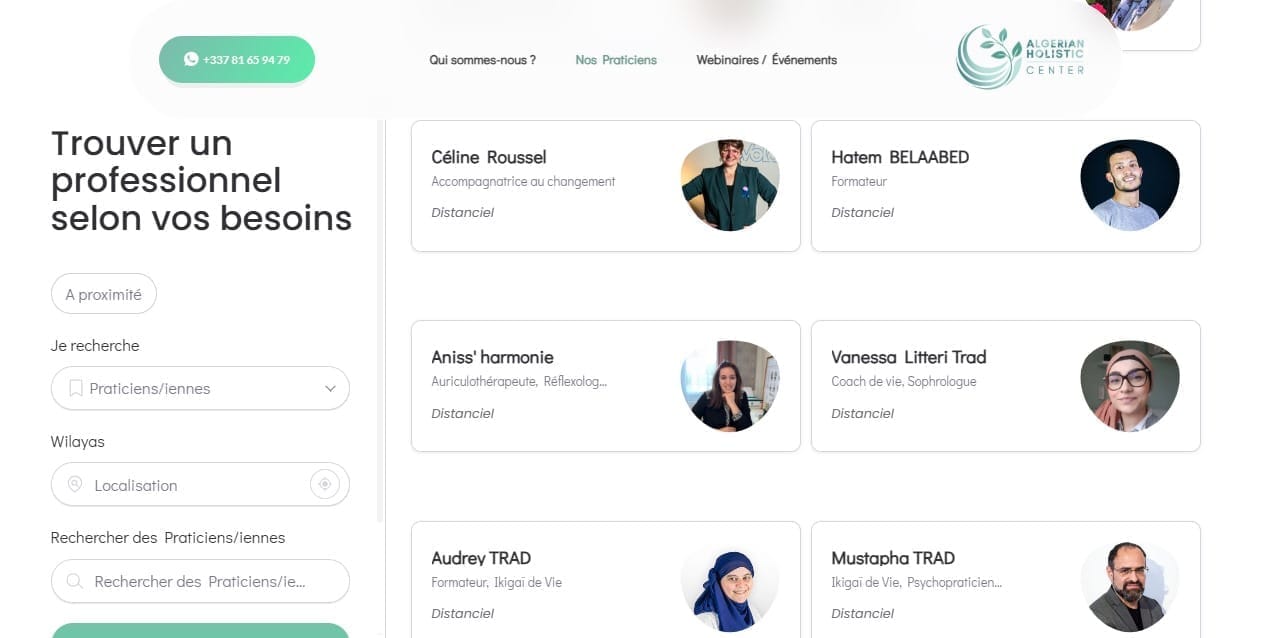Open Mustapha TRAD's profile photo
Viewport: 1262px width, 638px height.
tap(1130, 586)
